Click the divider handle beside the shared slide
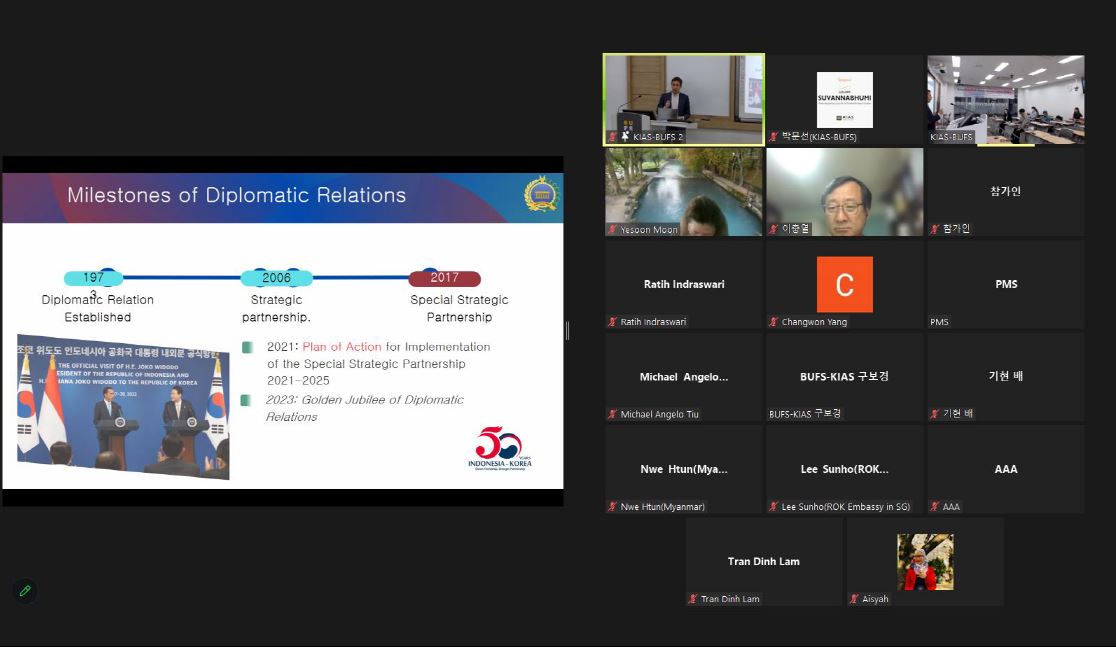Viewport: 1116px width, 647px height. [567, 330]
